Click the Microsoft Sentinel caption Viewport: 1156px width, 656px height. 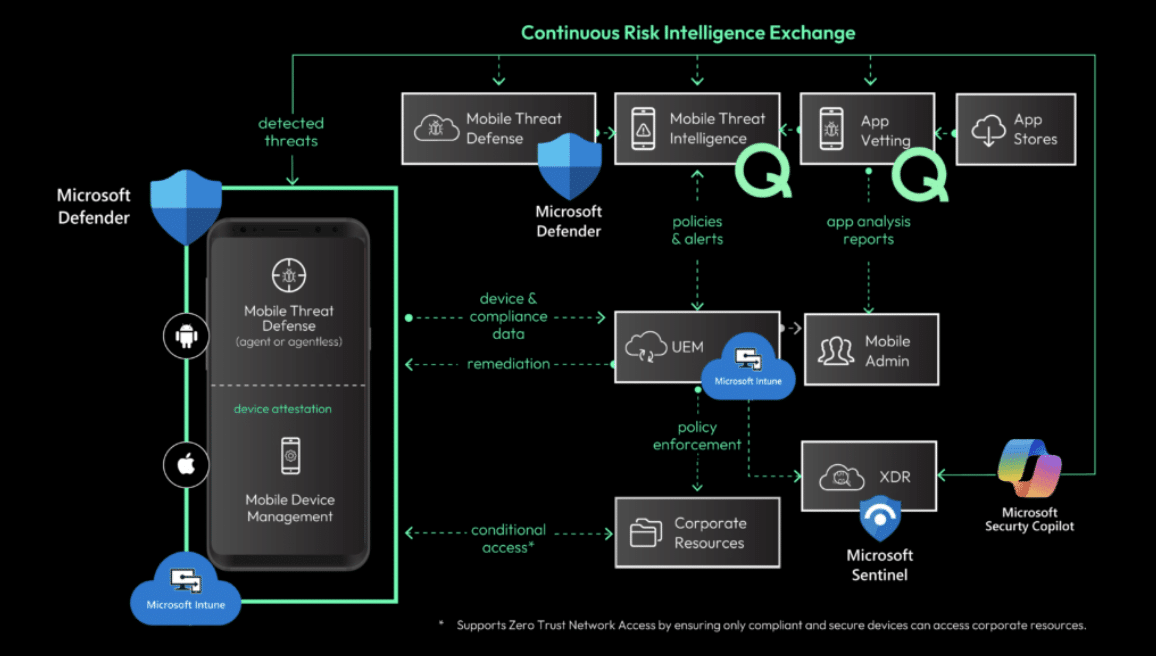coord(880,565)
